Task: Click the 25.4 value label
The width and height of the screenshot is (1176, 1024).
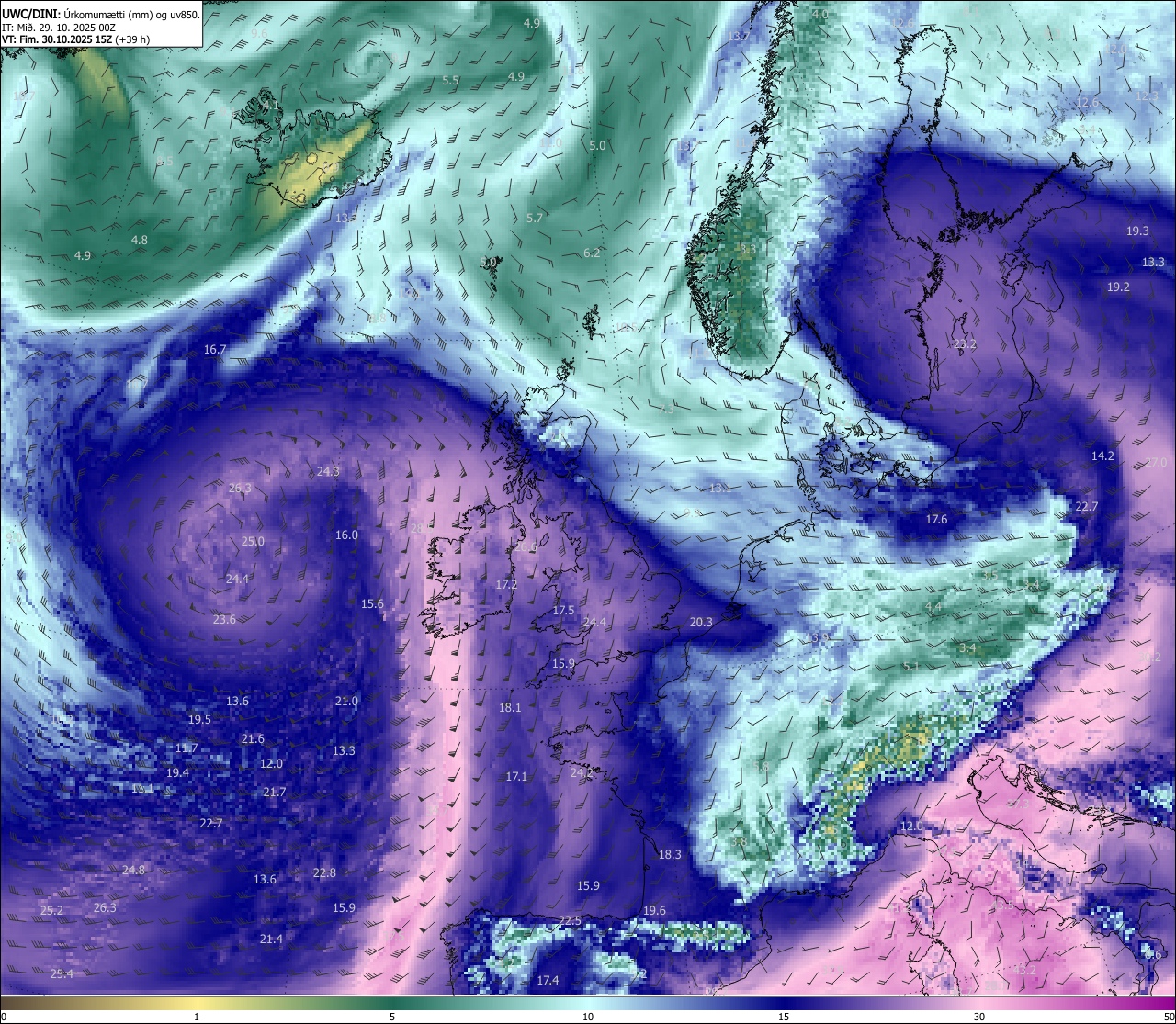Action: coord(62,973)
